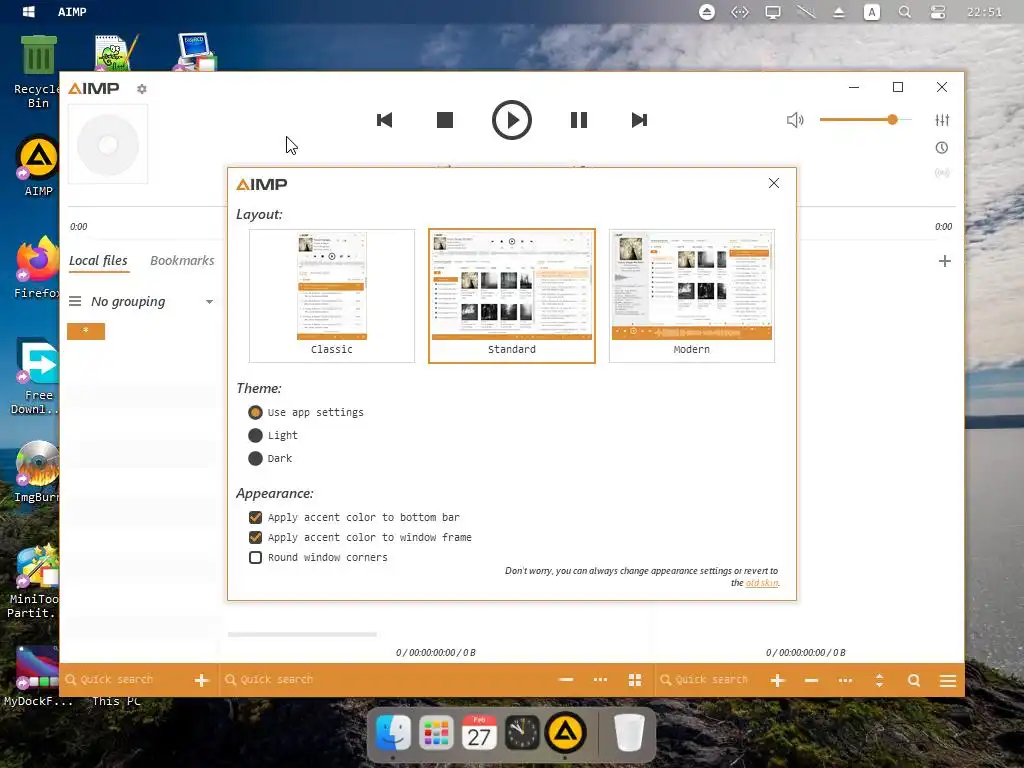Add new playlist with plus at right

(944, 261)
